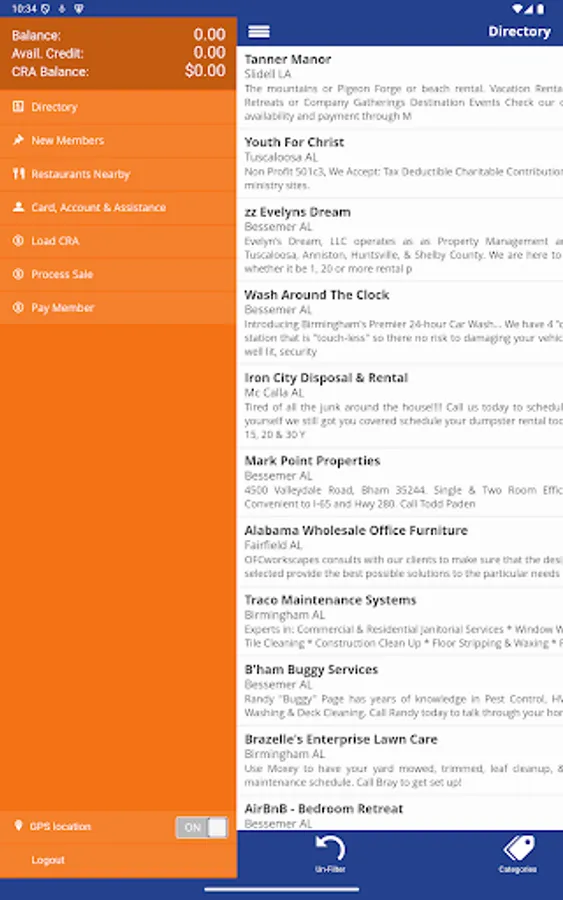Click the Mc Calla AL location text
The width and height of the screenshot is (563, 900).
click(x=274, y=393)
